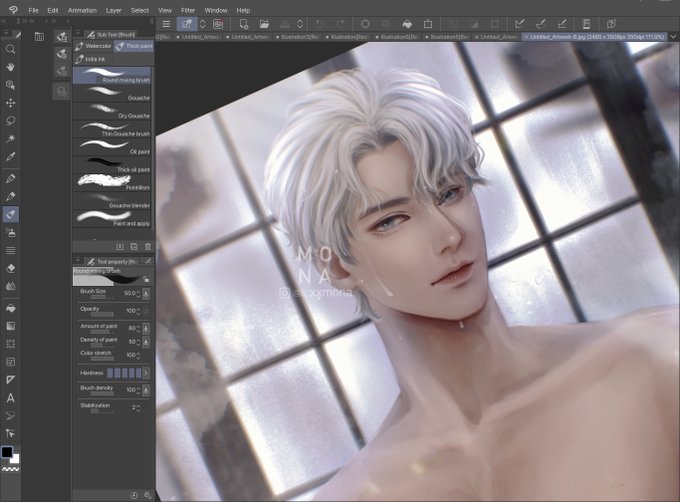Click the Open file folder icon

click(x=264, y=24)
